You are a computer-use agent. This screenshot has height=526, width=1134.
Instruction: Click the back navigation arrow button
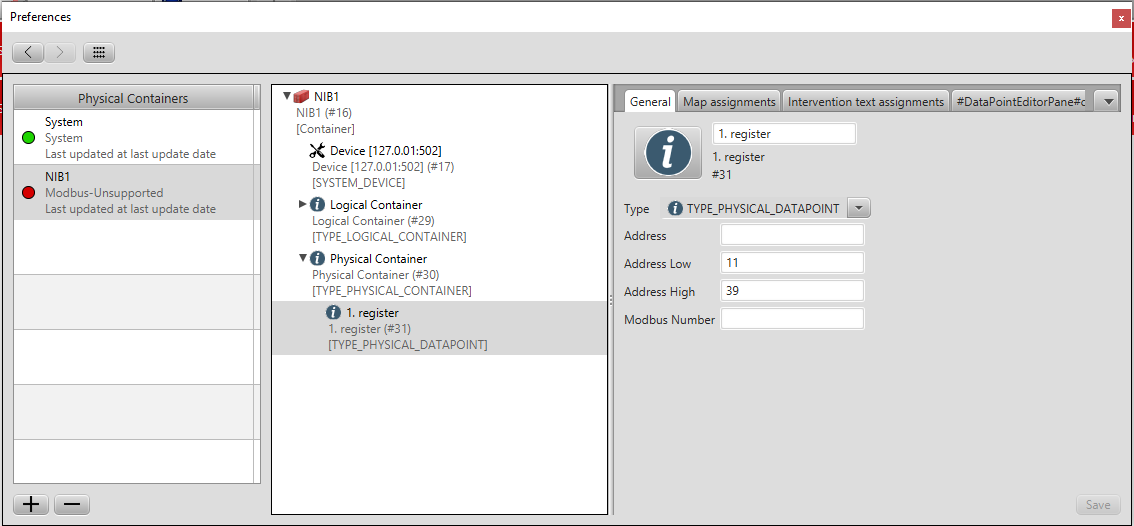[28, 52]
